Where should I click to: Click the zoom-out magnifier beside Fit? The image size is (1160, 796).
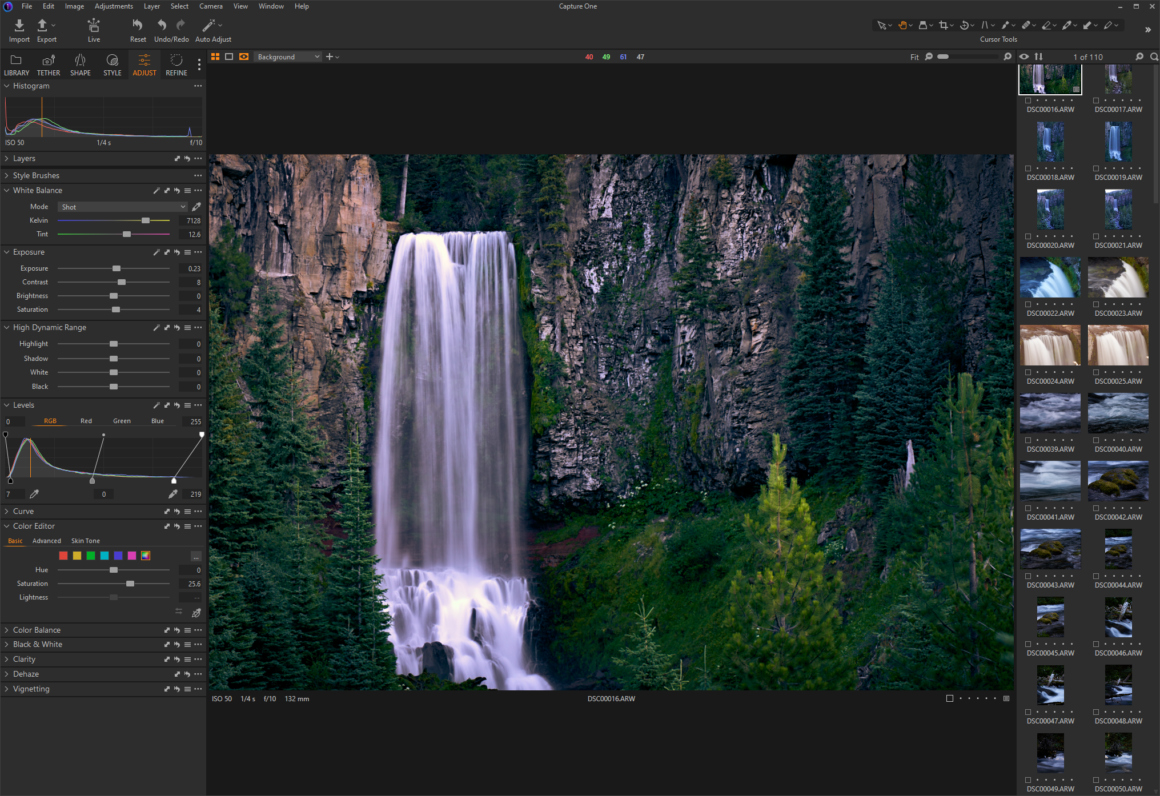(929, 56)
